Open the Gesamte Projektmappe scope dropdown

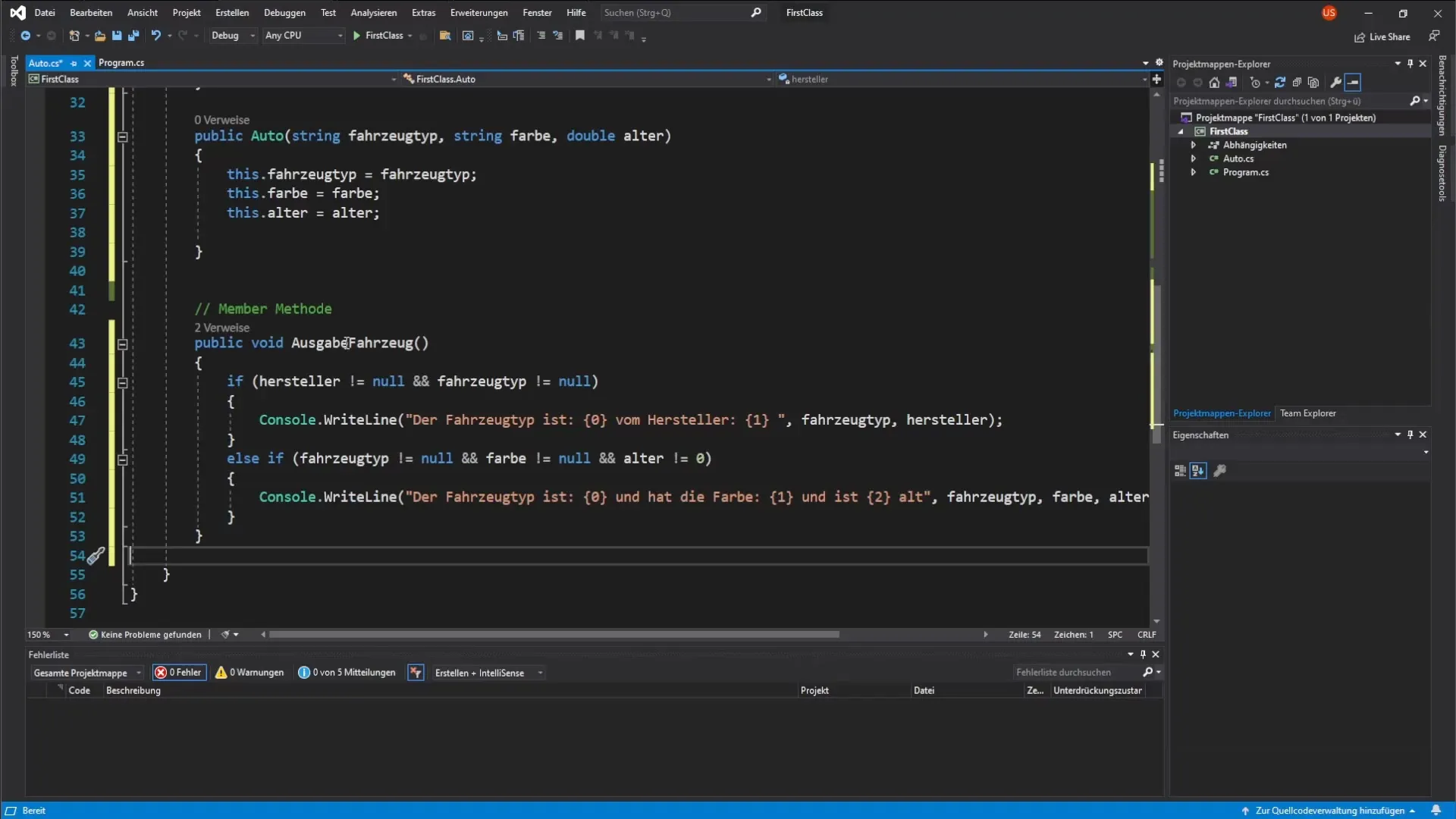pyautogui.click(x=86, y=673)
